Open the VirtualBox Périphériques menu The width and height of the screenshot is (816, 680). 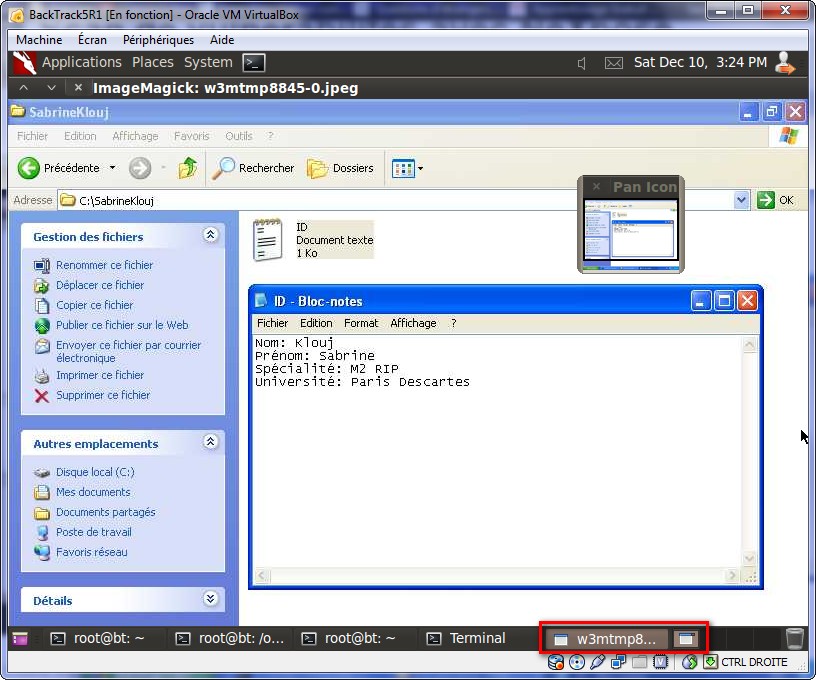tap(158, 40)
